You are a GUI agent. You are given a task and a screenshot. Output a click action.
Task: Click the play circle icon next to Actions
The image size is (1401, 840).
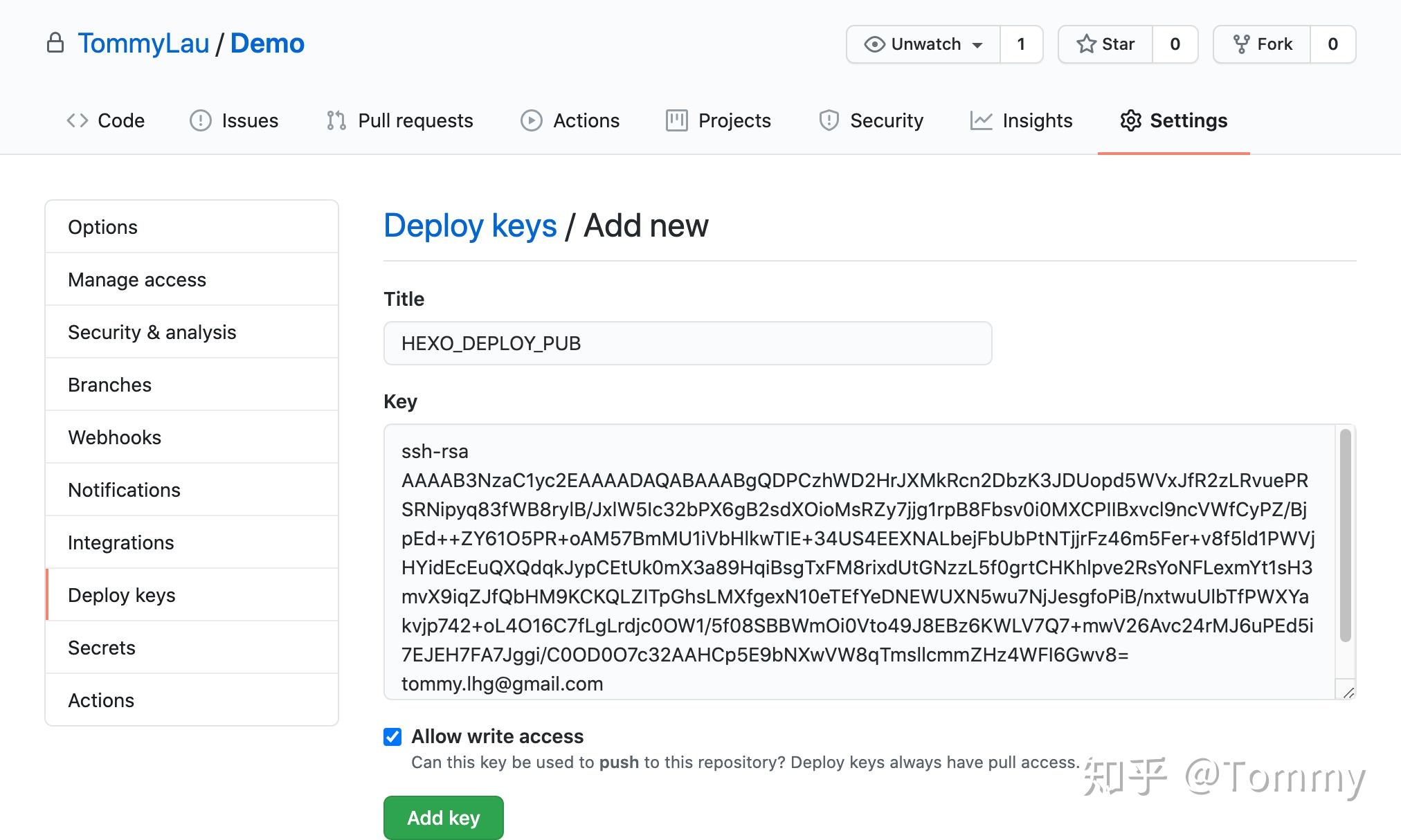[x=530, y=120]
